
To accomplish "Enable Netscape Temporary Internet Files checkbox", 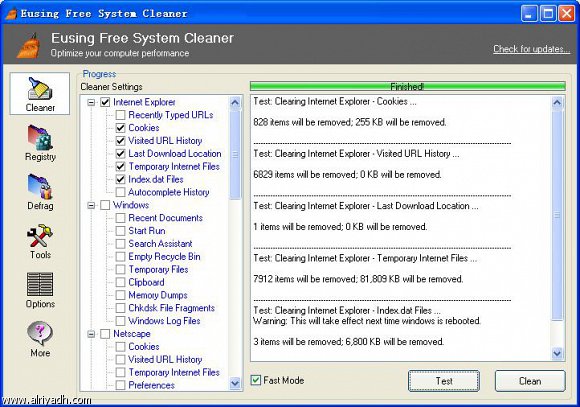I will (x=120, y=372).
